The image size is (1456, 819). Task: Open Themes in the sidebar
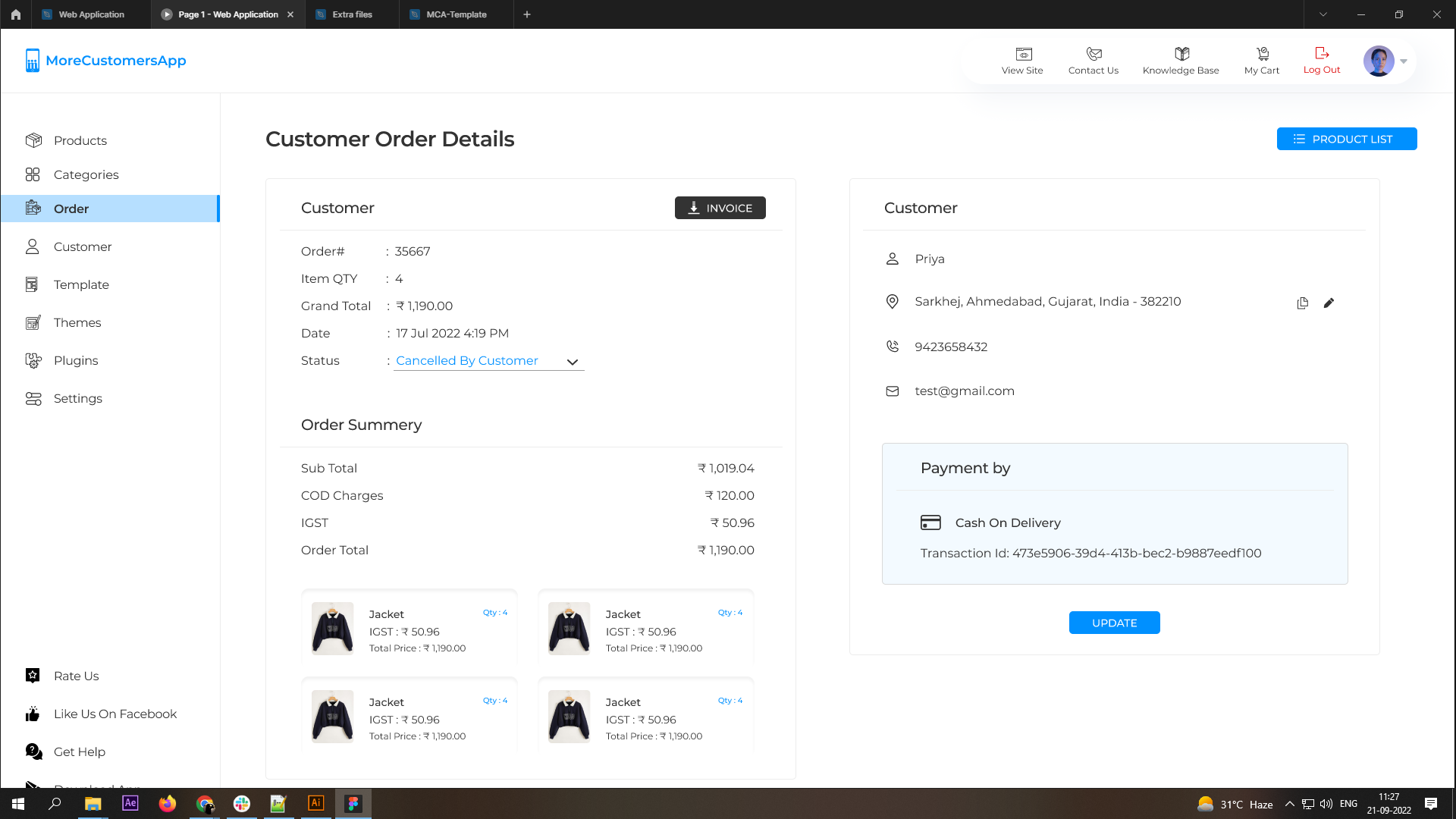click(77, 322)
